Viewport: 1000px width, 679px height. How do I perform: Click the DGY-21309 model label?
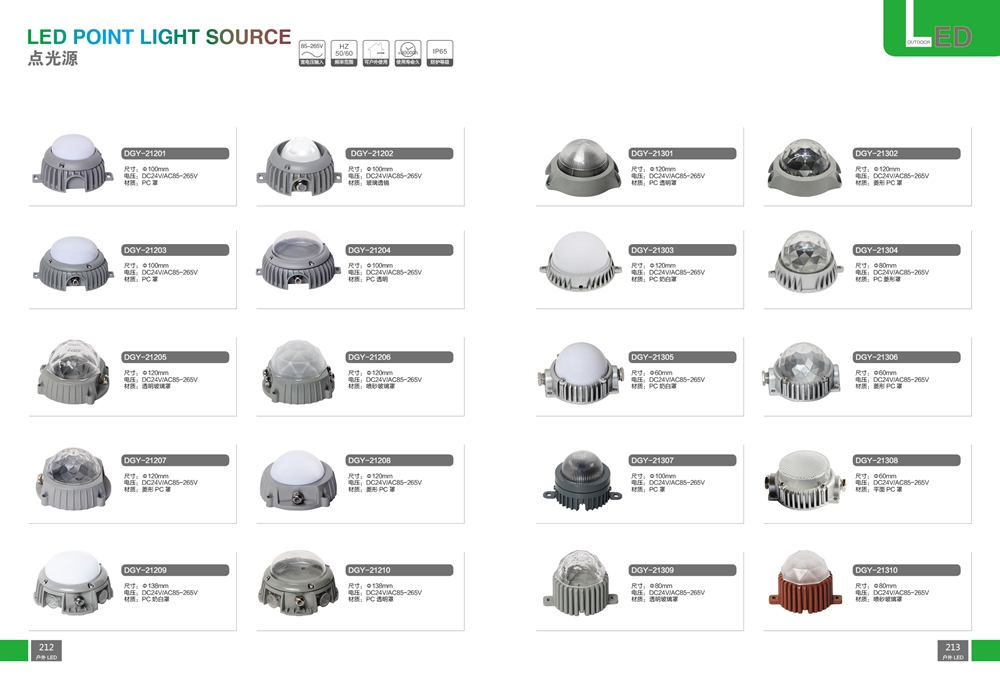tap(682, 570)
